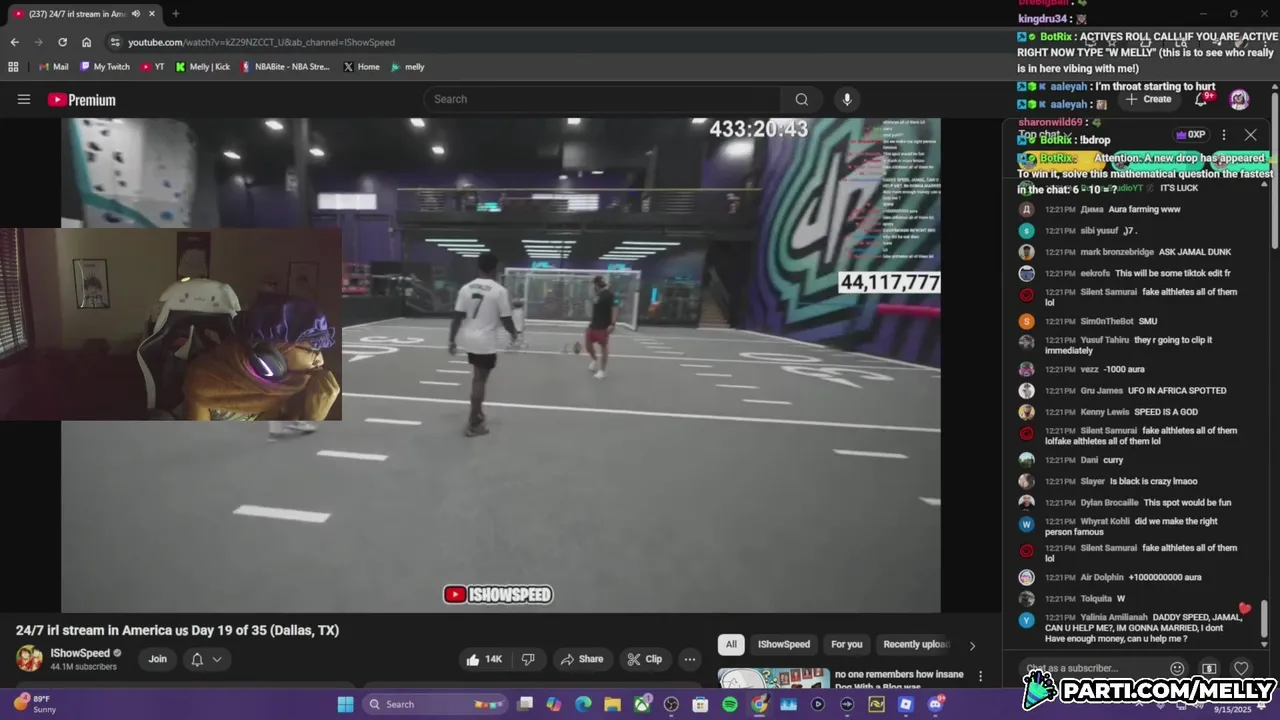Clip the video

644,659
